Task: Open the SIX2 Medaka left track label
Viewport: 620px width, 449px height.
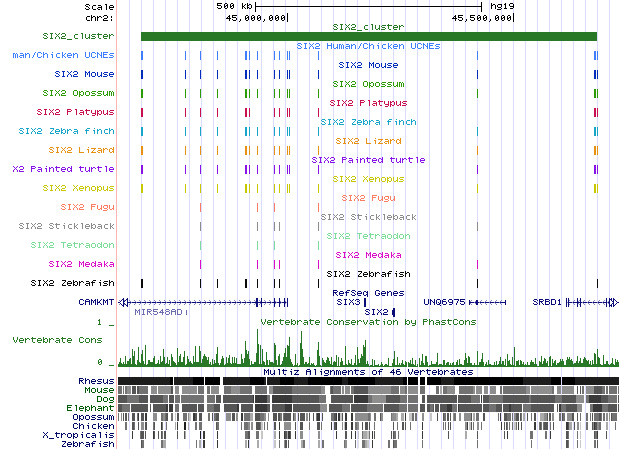Action: click(82, 264)
